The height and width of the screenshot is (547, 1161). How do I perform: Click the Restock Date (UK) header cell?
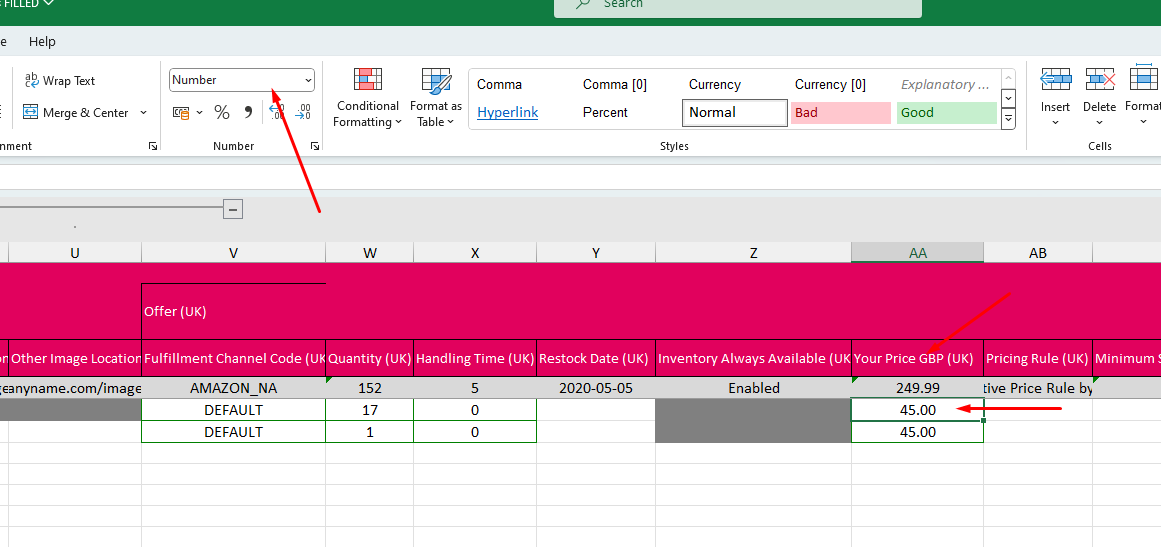tap(596, 358)
